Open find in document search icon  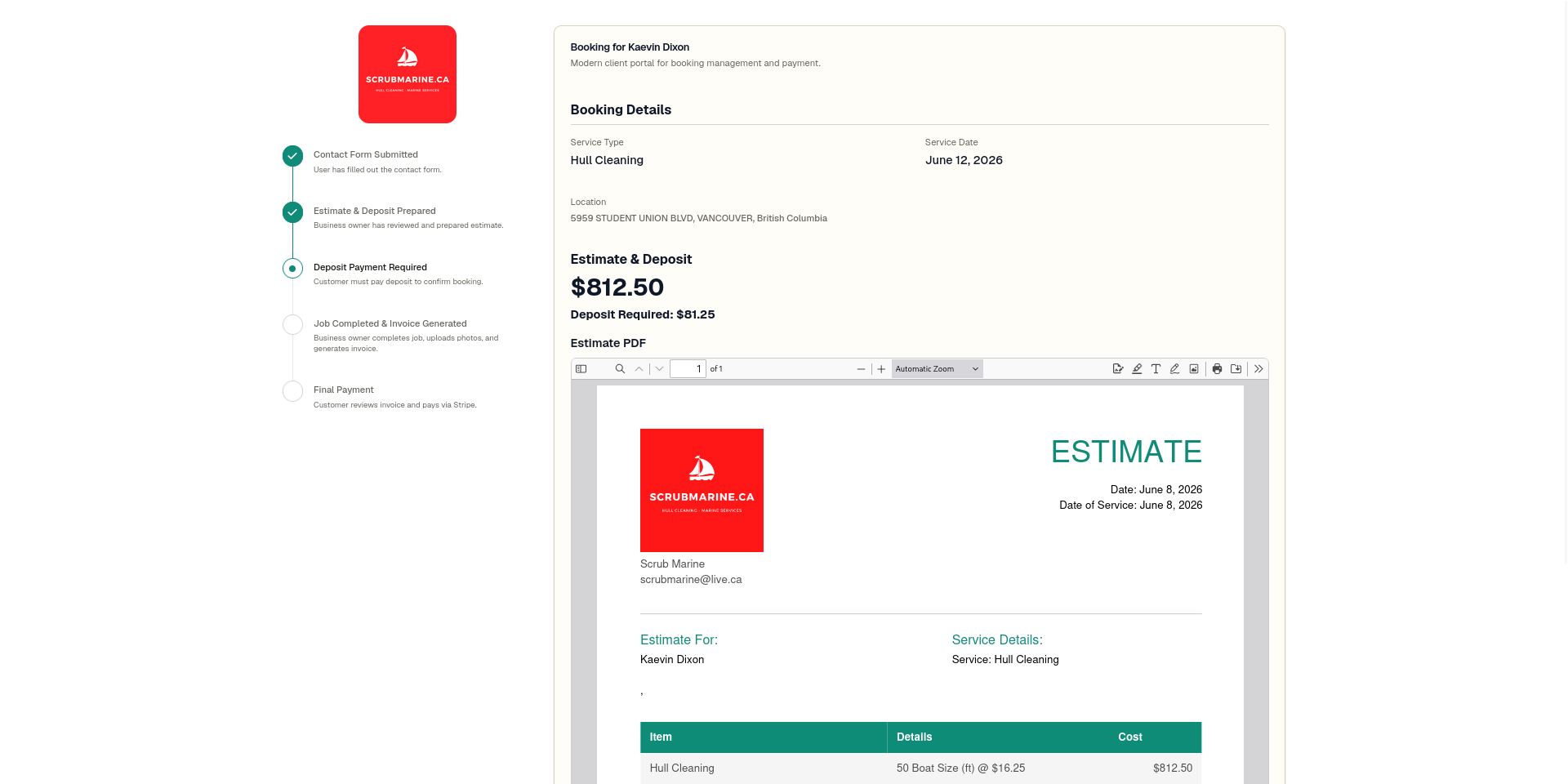coord(620,369)
